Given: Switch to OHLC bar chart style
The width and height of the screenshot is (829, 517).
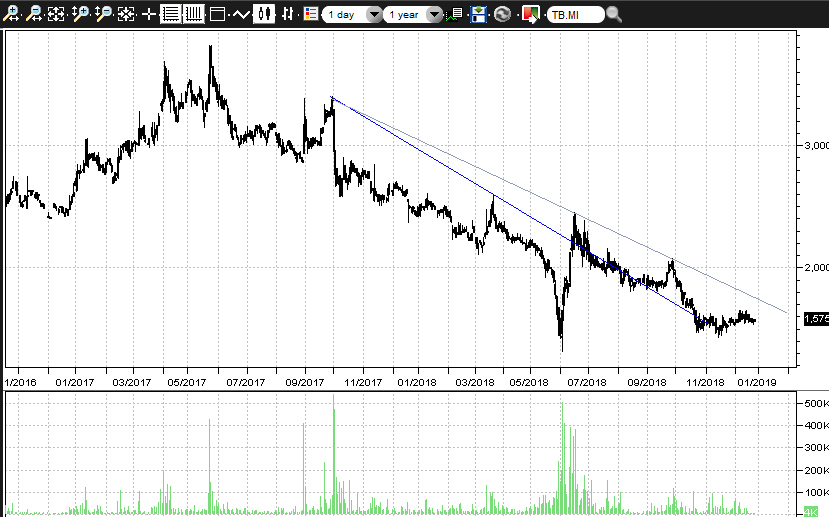Looking at the screenshot, I should pos(287,14).
